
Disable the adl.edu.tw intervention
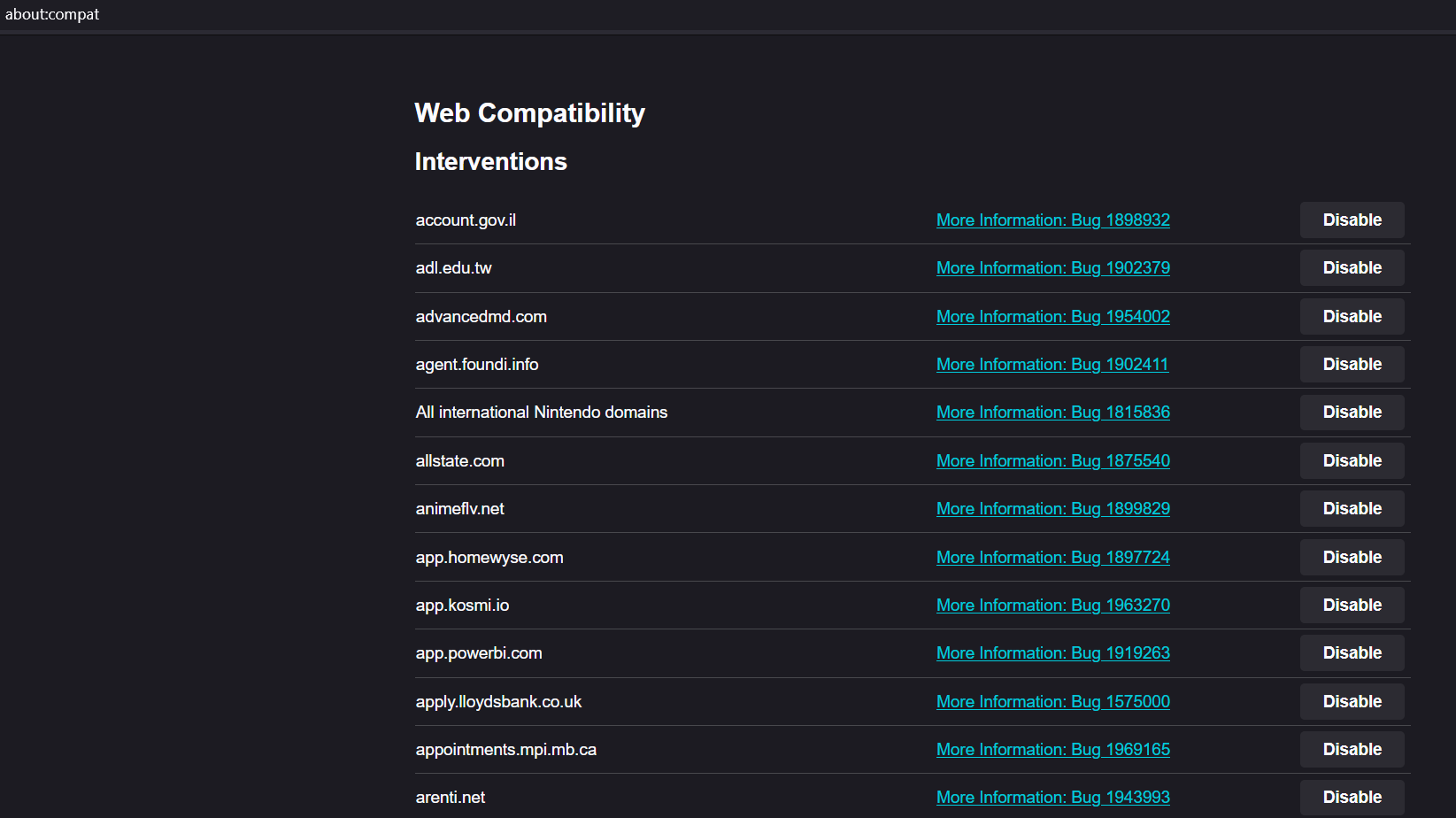[1352, 267]
